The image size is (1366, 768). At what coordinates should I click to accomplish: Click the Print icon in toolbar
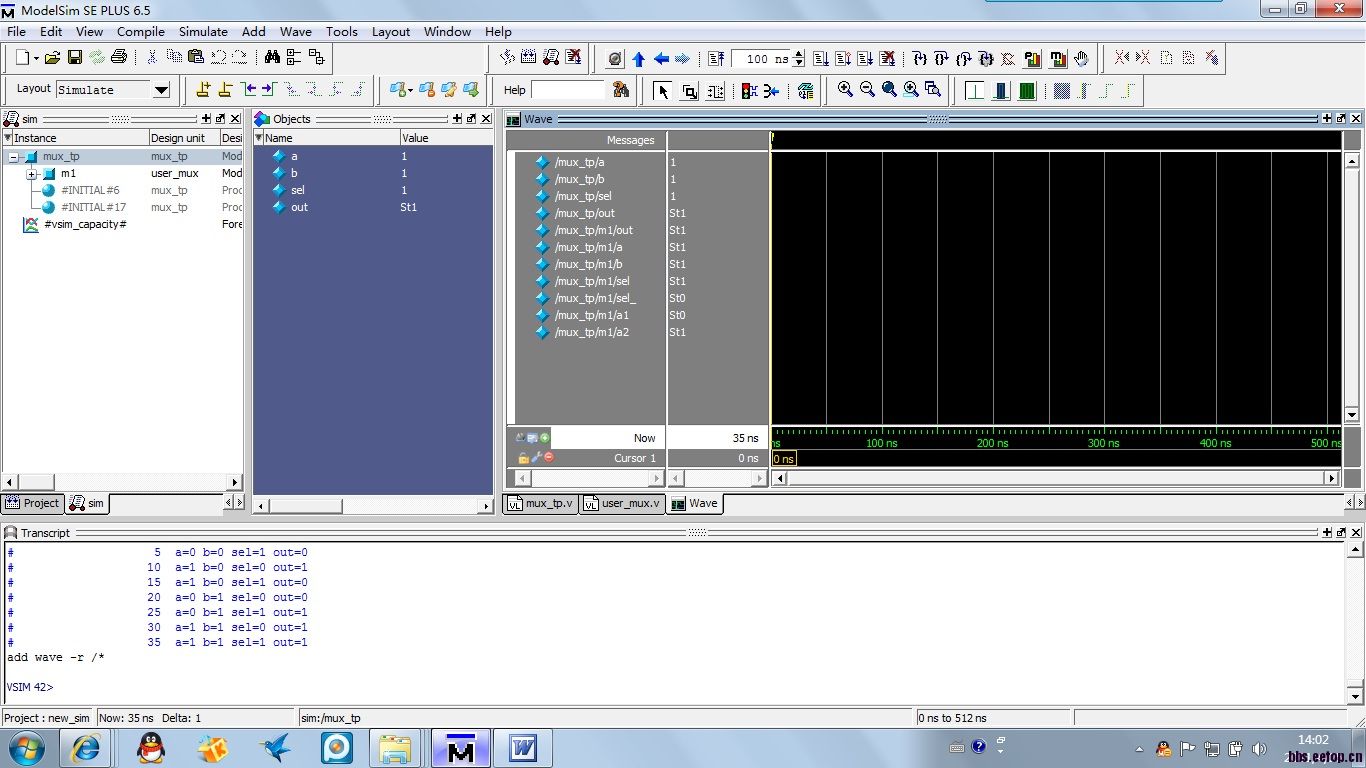pyautogui.click(x=119, y=58)
